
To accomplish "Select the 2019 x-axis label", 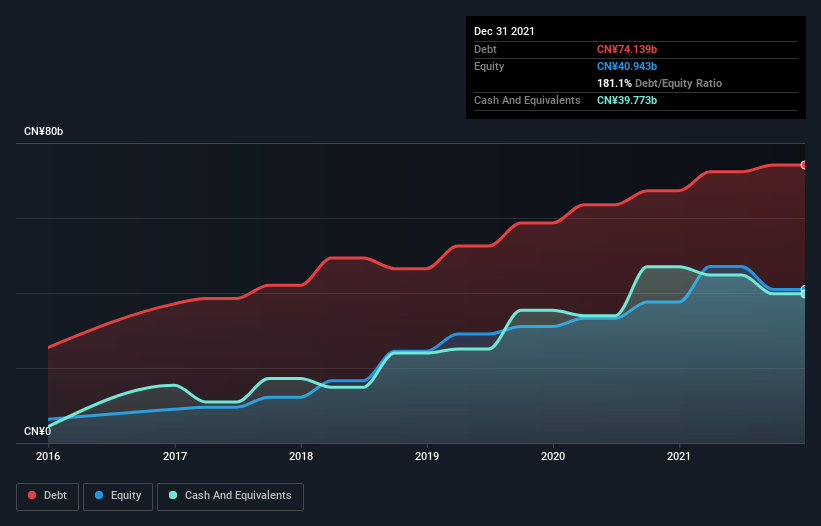I will coord(427,456).
